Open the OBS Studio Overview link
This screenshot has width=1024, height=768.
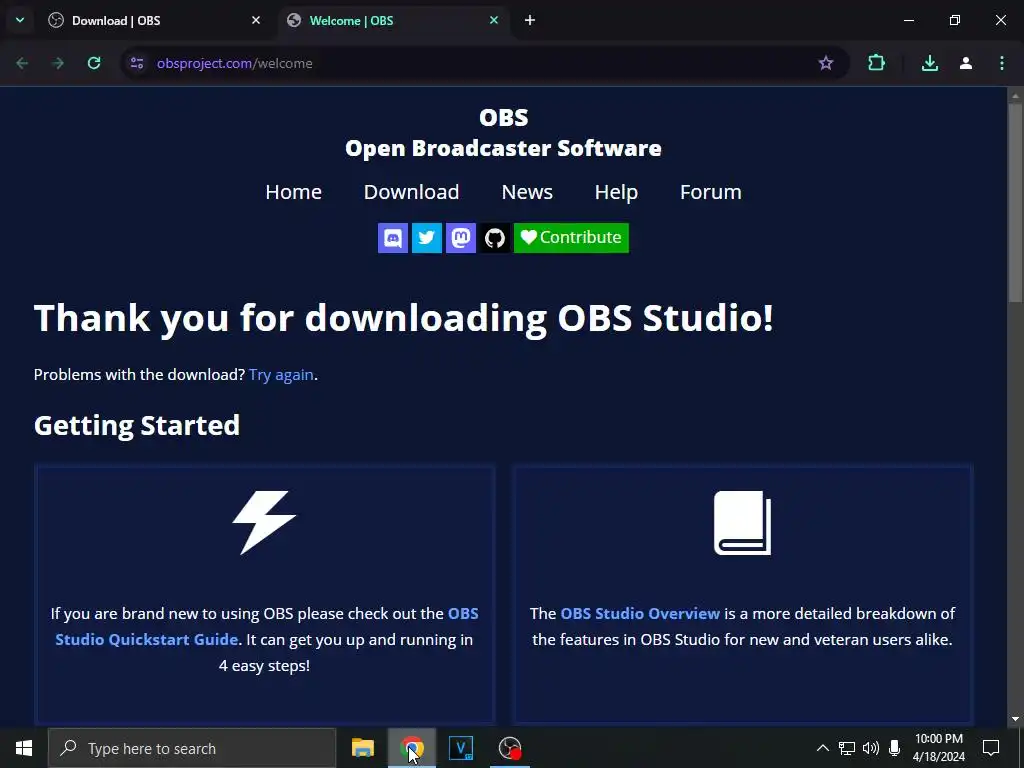tap(640, 614)
